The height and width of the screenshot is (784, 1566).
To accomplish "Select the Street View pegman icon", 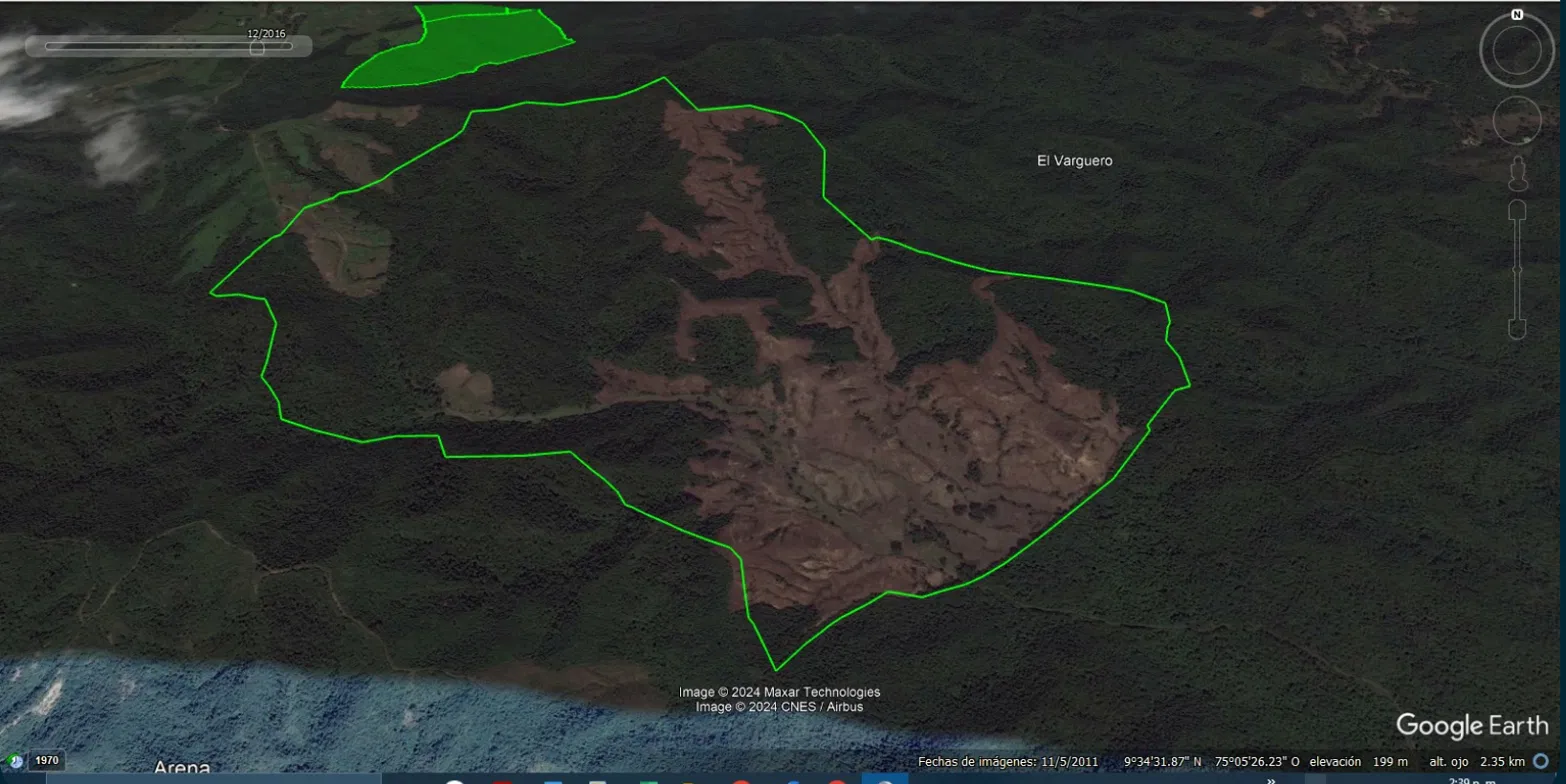I will [1518, 174].
